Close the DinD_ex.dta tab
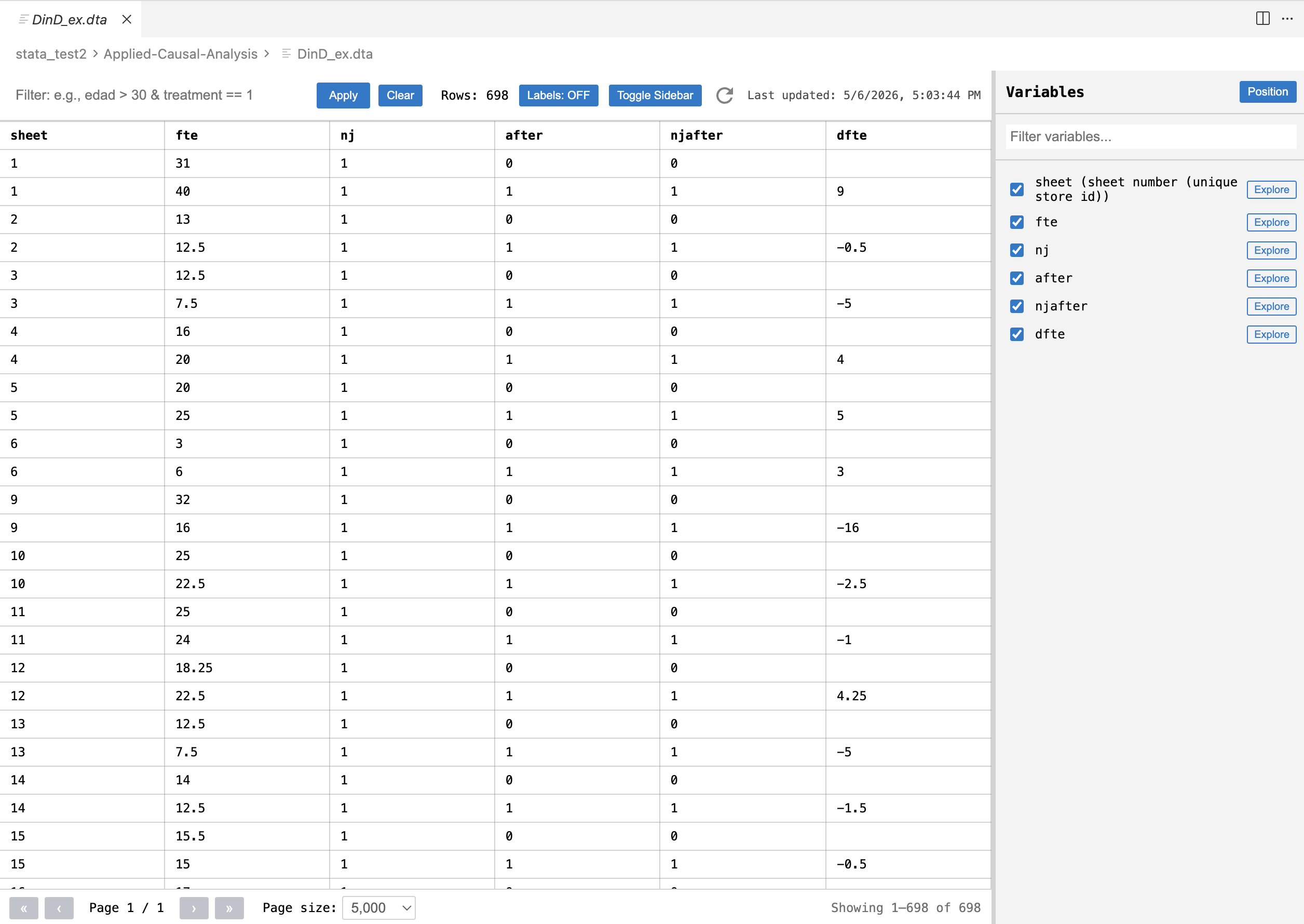This screenshot has height=924, width=1304. point(127,19)
